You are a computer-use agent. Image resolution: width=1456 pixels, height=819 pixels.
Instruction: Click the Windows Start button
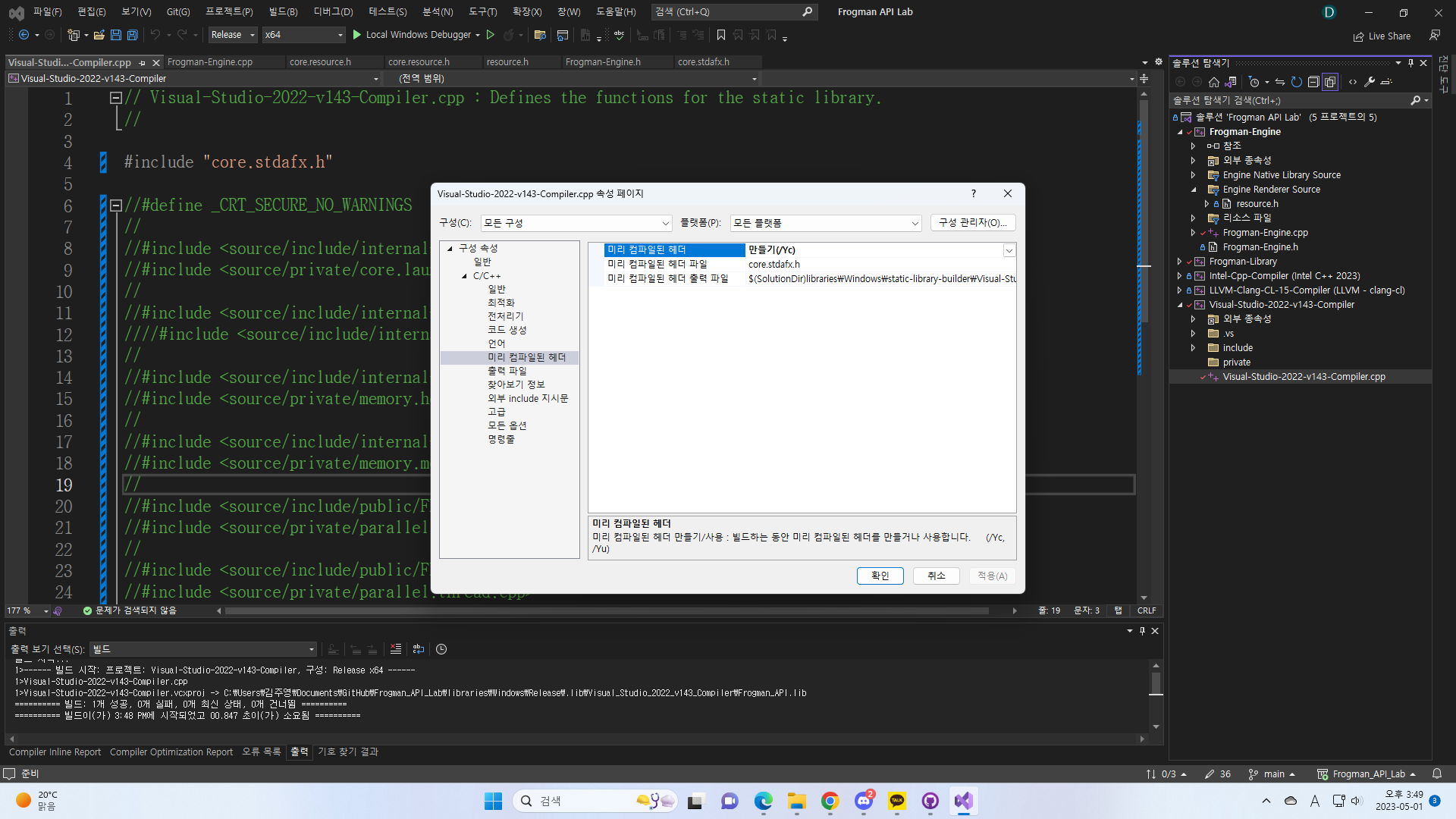[x=493, y=801]
